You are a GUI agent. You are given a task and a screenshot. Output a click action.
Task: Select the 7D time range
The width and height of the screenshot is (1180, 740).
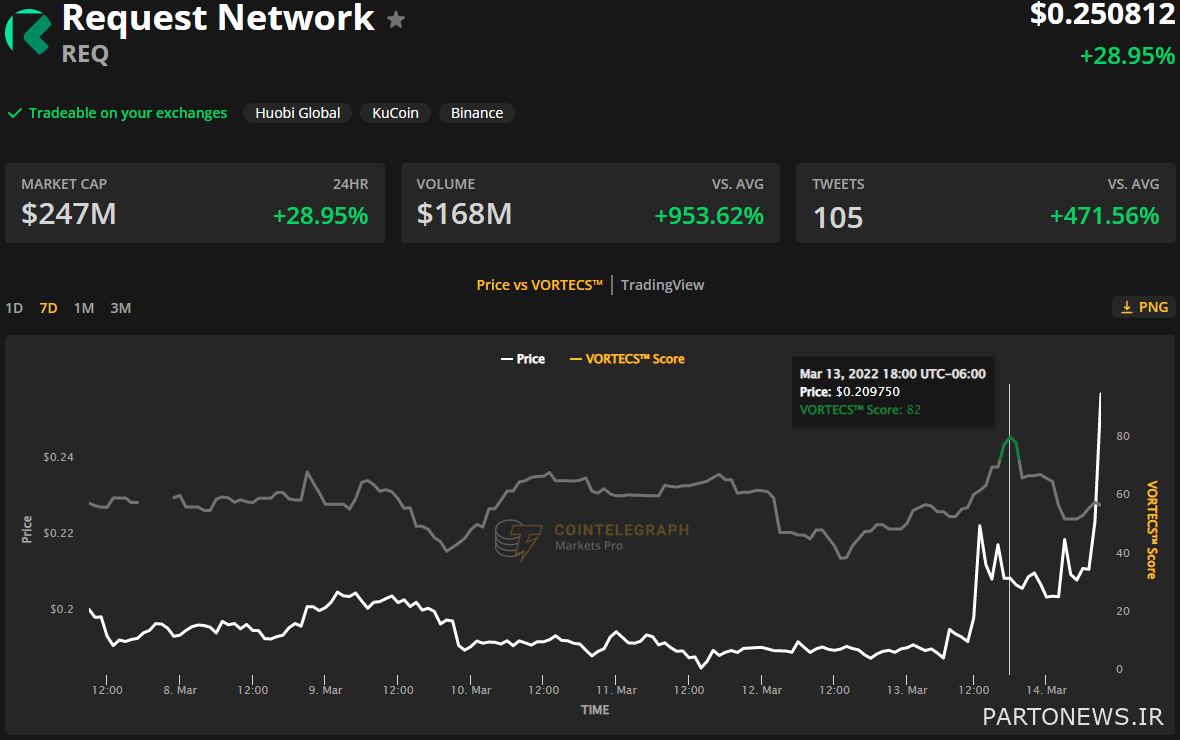[x=48, y=308]
